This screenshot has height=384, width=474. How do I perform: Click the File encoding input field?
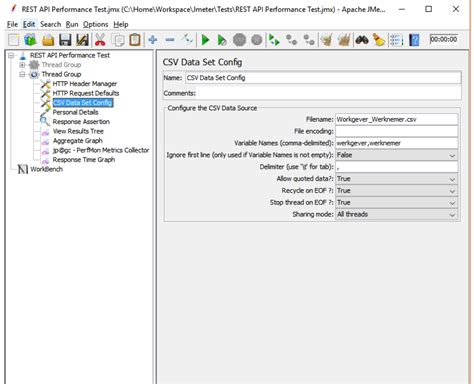point(397,131)
